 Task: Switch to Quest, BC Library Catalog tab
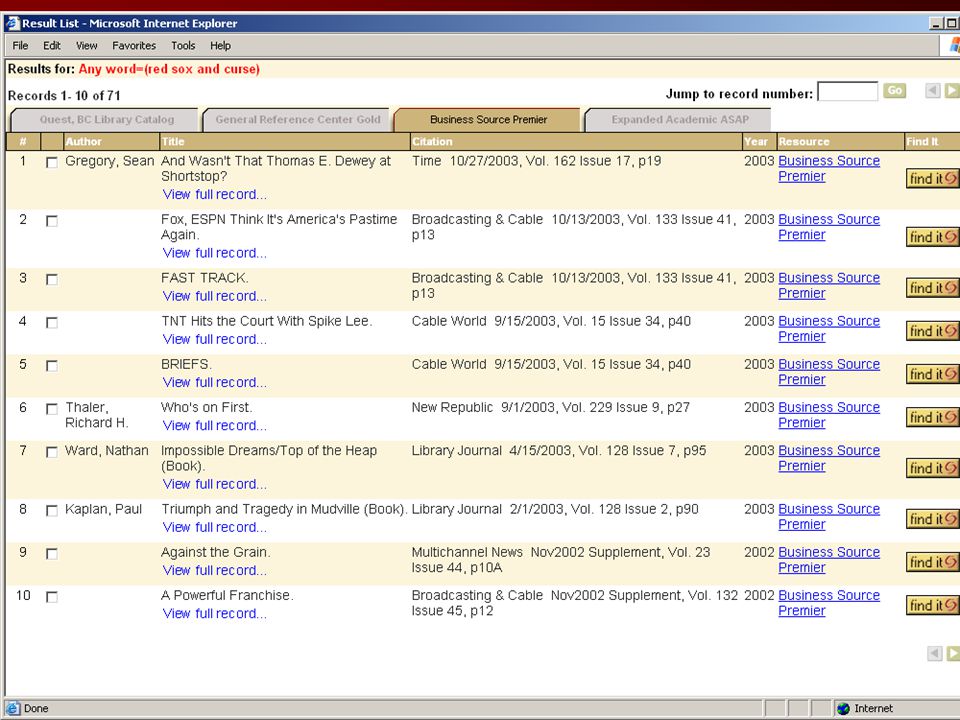(x=107, y=120)
